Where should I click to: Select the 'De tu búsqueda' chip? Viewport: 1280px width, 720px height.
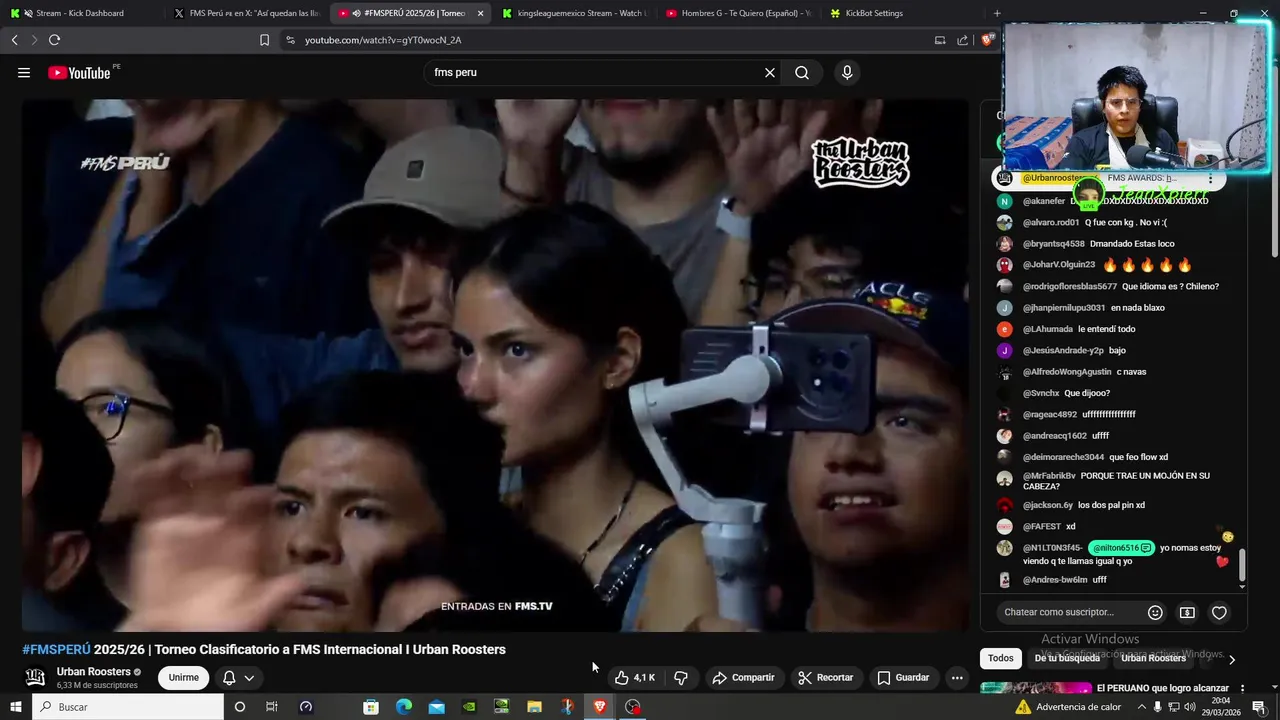[x=1067, y=658]
